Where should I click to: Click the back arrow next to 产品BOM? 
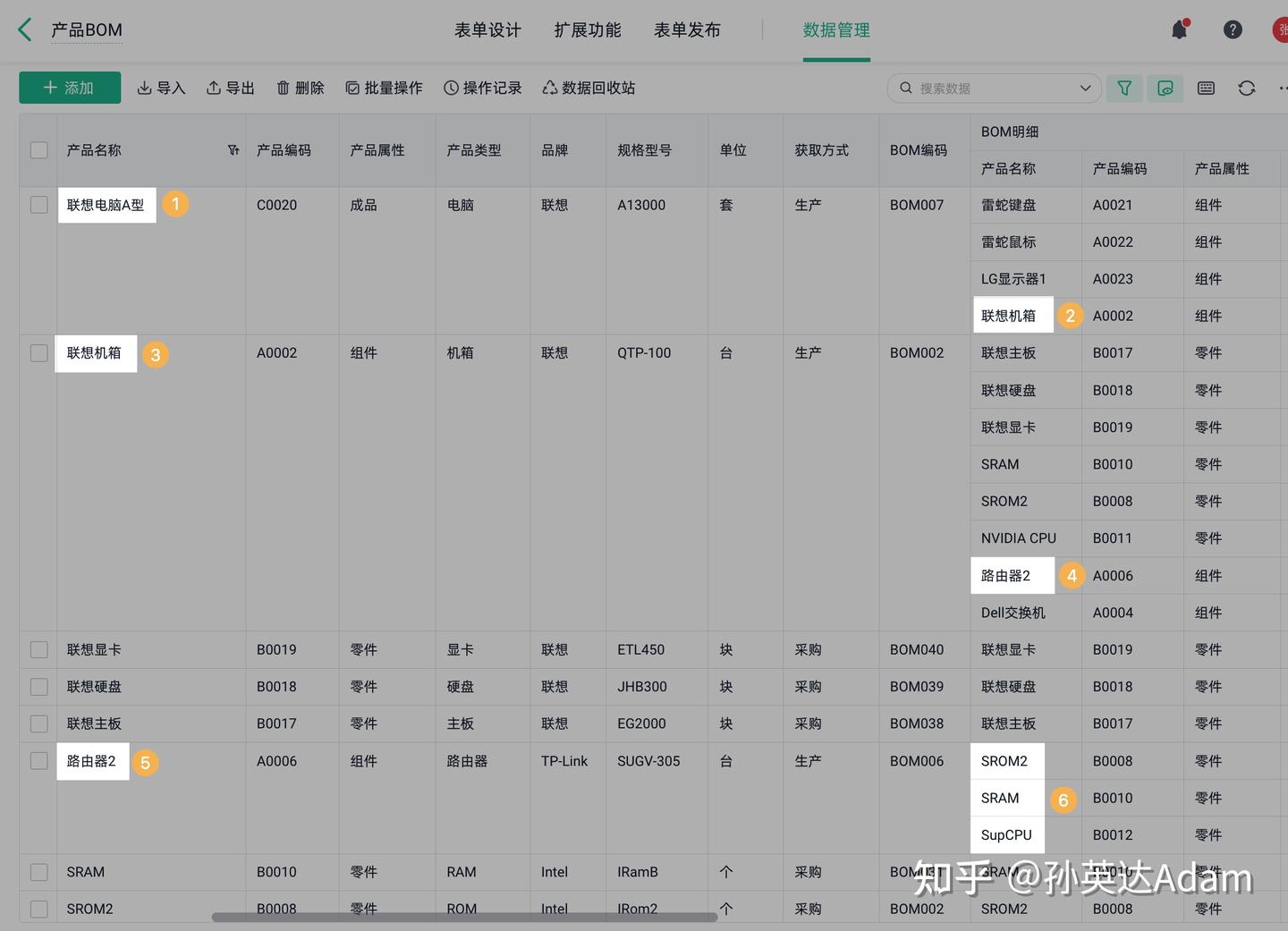tap(24, 29)
